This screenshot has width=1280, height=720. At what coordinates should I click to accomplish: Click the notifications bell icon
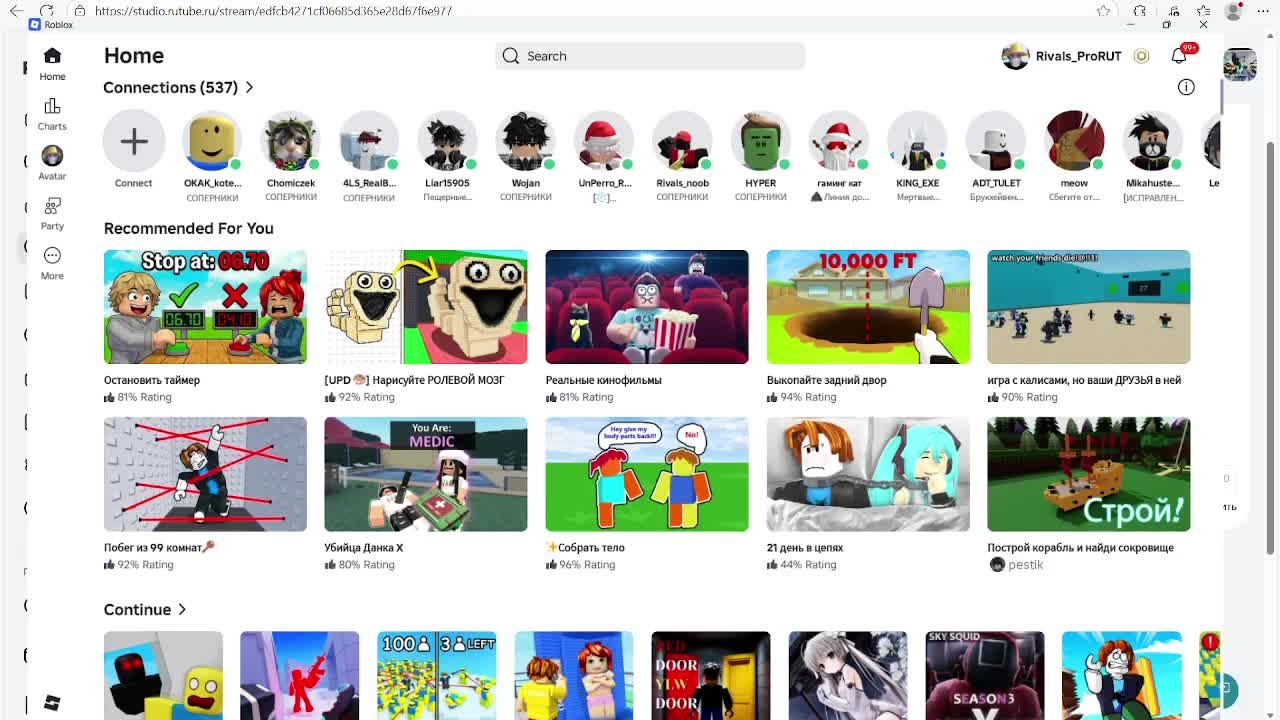point(1179,56)
